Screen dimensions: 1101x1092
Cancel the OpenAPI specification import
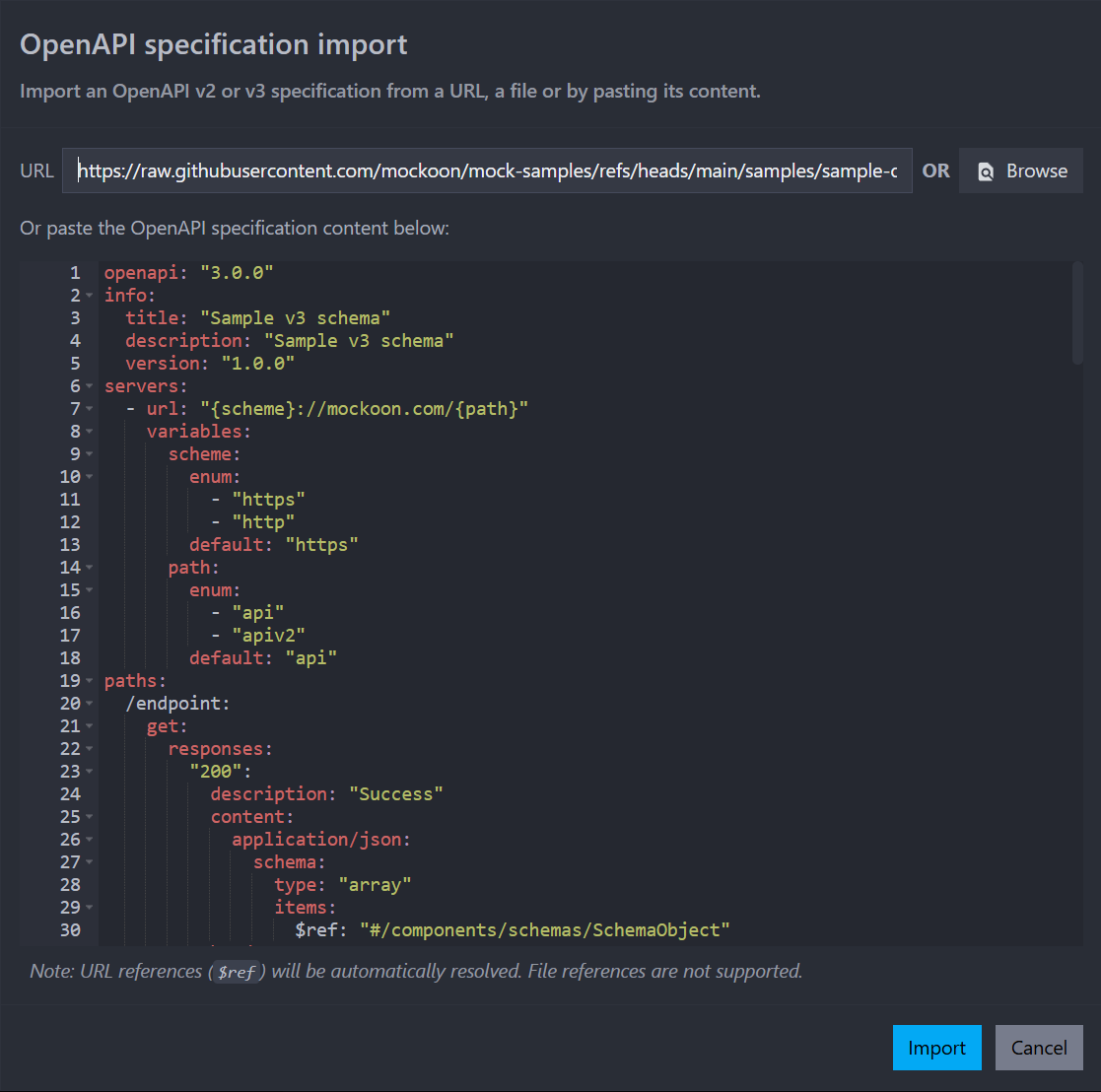[1039, 1048]
